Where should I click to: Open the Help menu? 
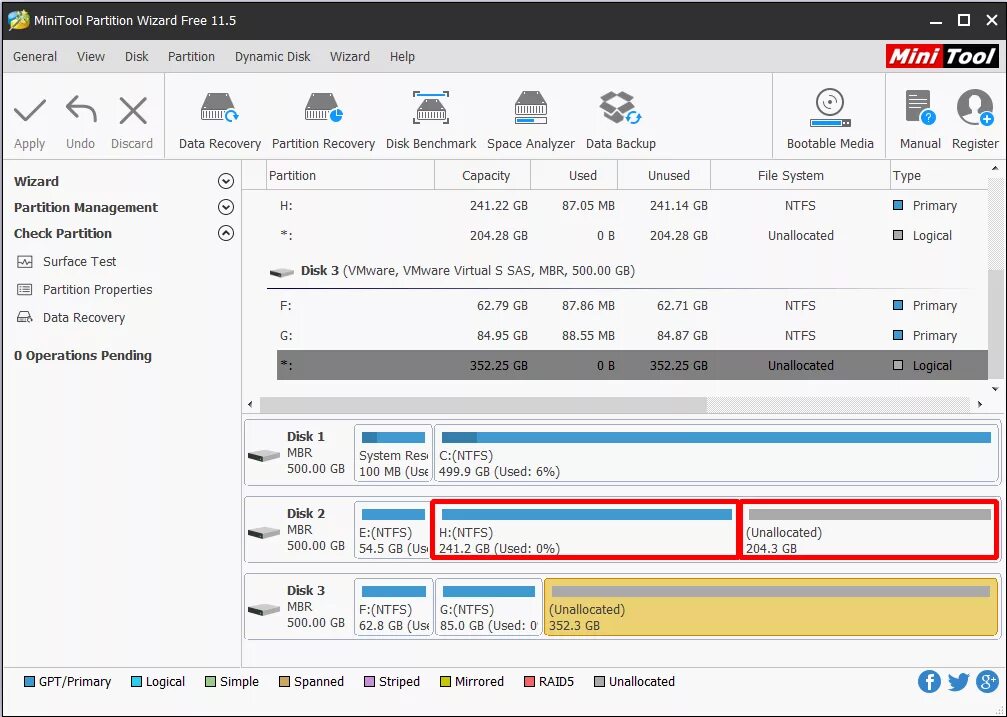point(402,57)
